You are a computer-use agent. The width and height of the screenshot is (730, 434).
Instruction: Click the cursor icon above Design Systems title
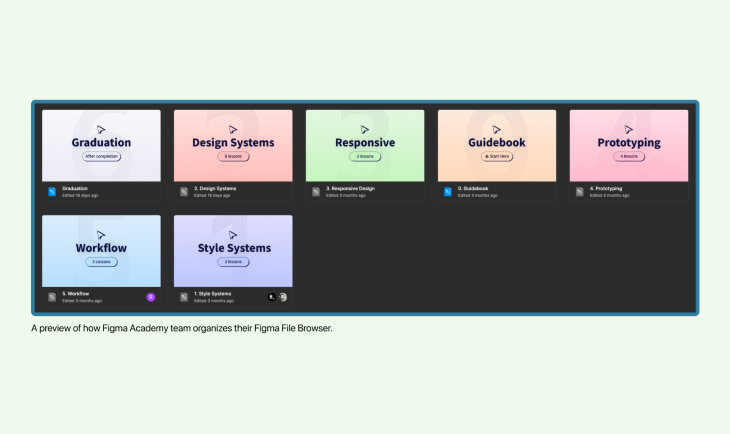coord(233,129)
